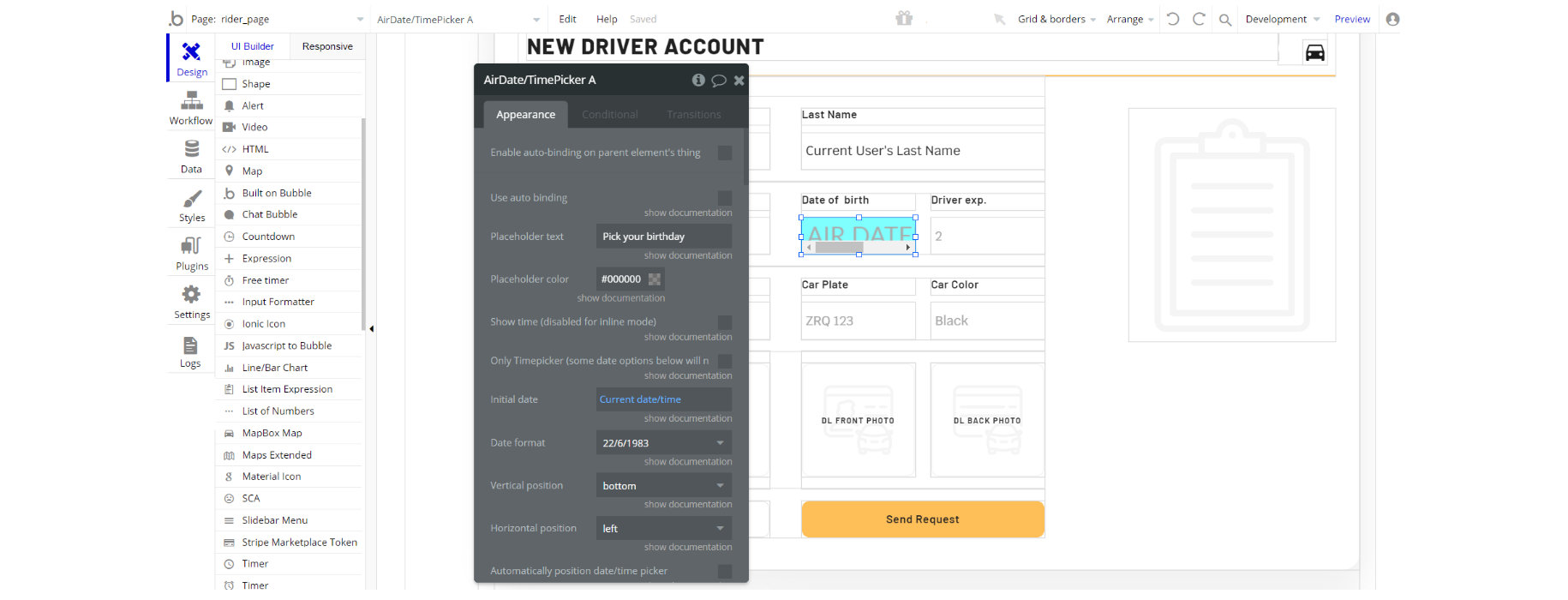Viewport: 1568px width, 600px height.
Task: Click the Car Plate input on canvas
Action: click(859, 321)
